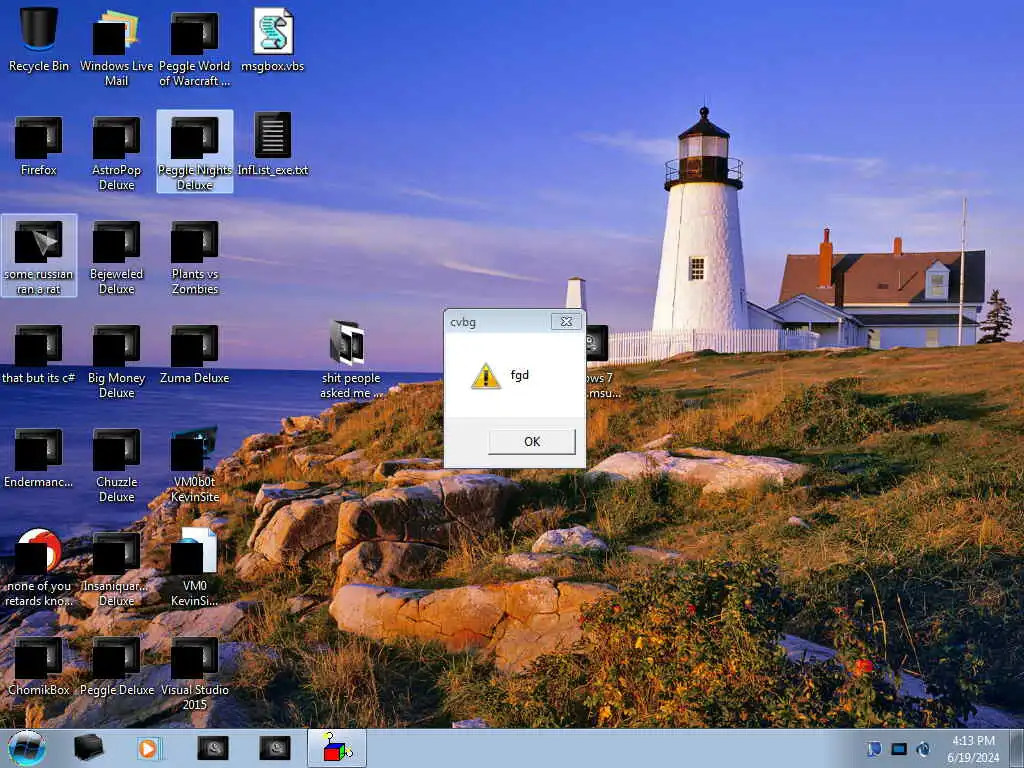Select Big Money Deluxe shortcut
This screenshot has width=1024, height=768.
click(116, 360)
